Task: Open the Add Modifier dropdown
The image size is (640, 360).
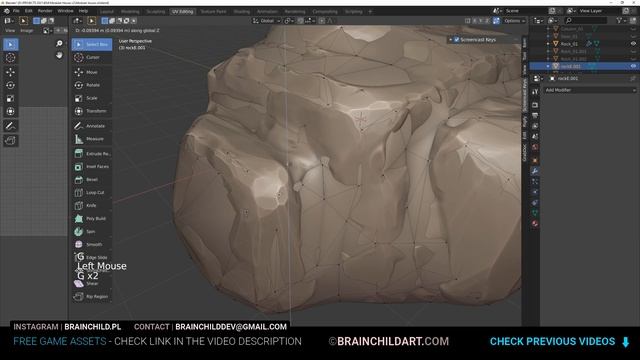Action: [591, 90]
